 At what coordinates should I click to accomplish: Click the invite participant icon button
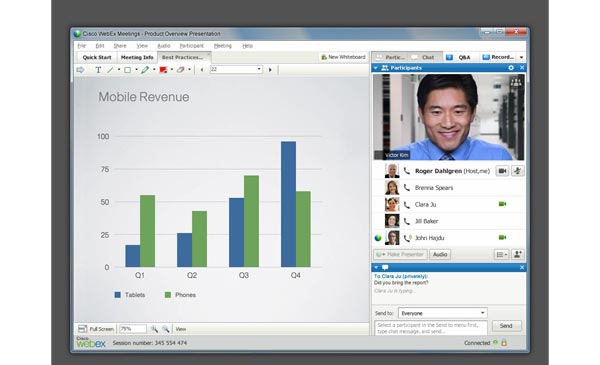pos(518,254)
